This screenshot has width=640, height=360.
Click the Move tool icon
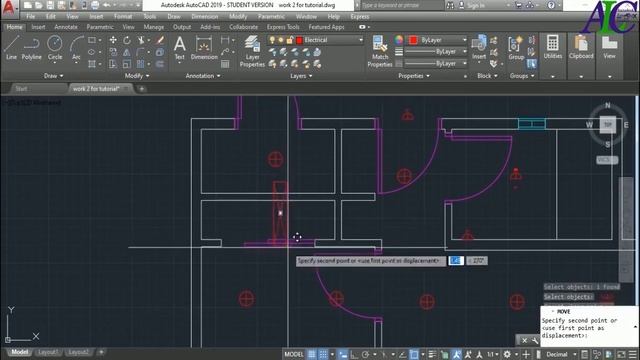(113, 40)
